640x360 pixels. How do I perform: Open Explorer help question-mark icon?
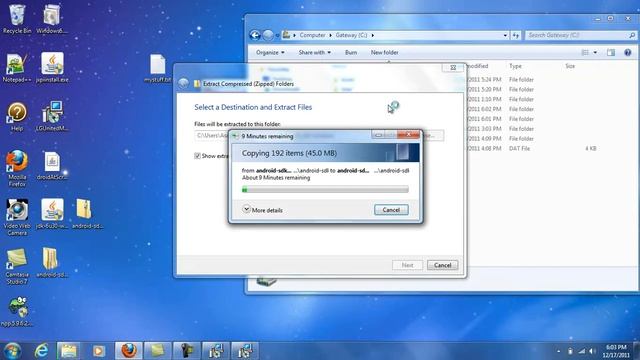coord(628,52)
